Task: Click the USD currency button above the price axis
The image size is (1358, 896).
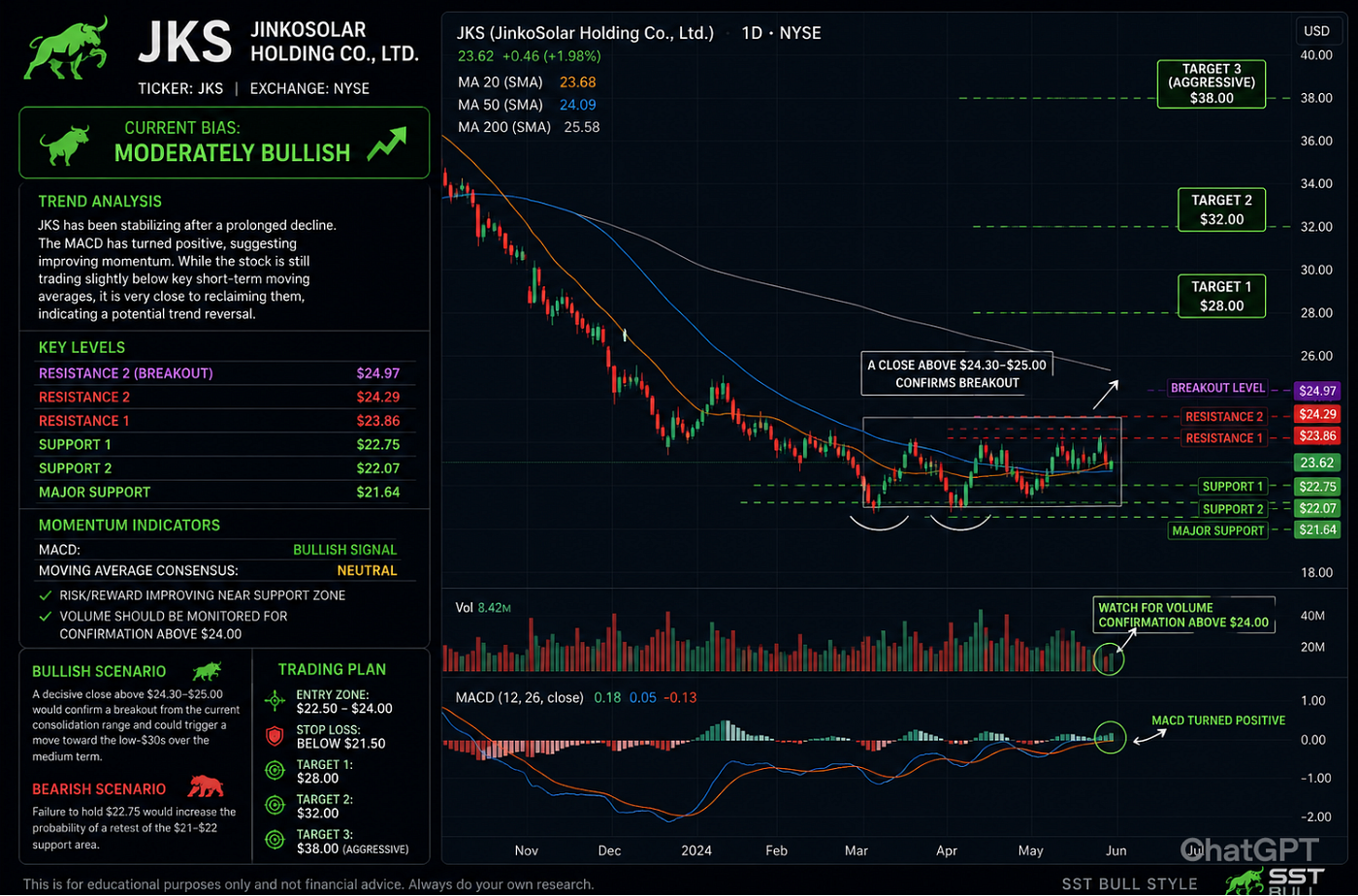Action: click(1316, 30)
